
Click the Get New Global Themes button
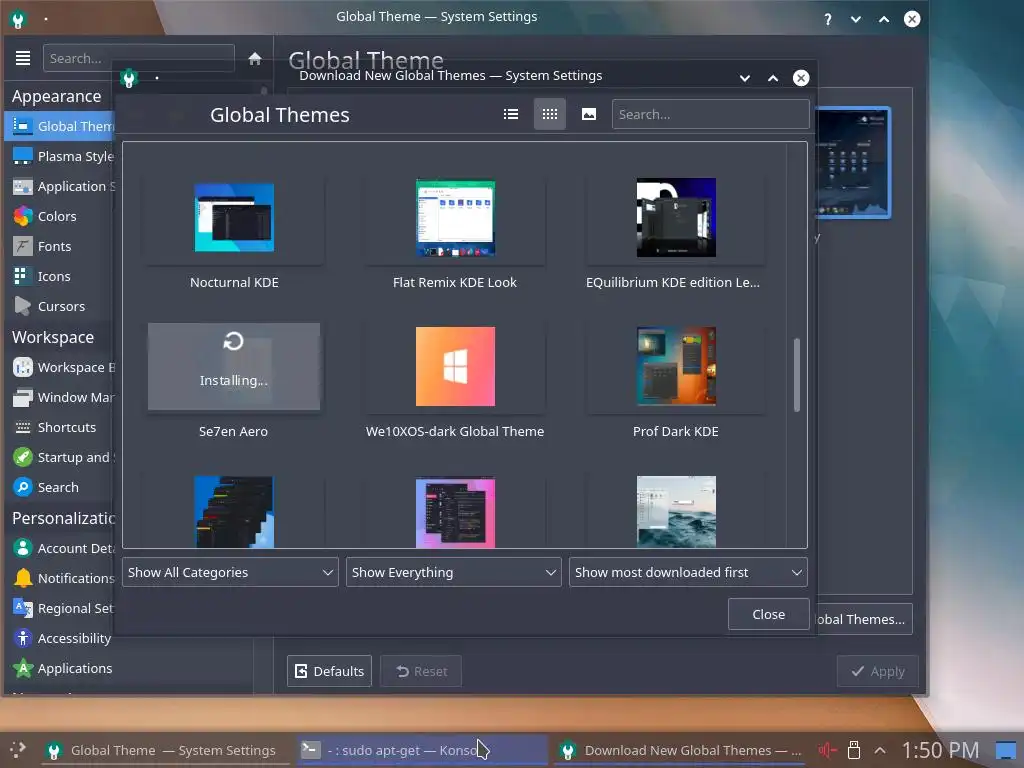(863, 619)
